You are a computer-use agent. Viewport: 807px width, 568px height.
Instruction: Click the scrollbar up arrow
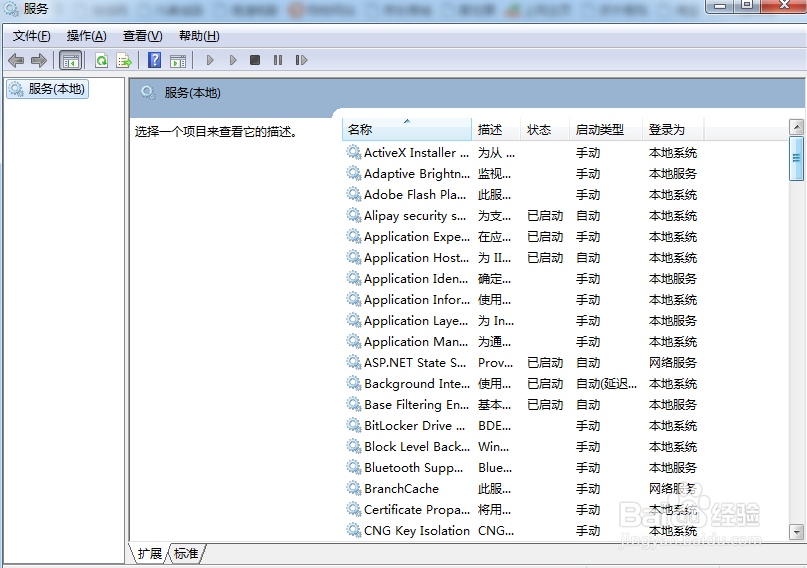796,127
